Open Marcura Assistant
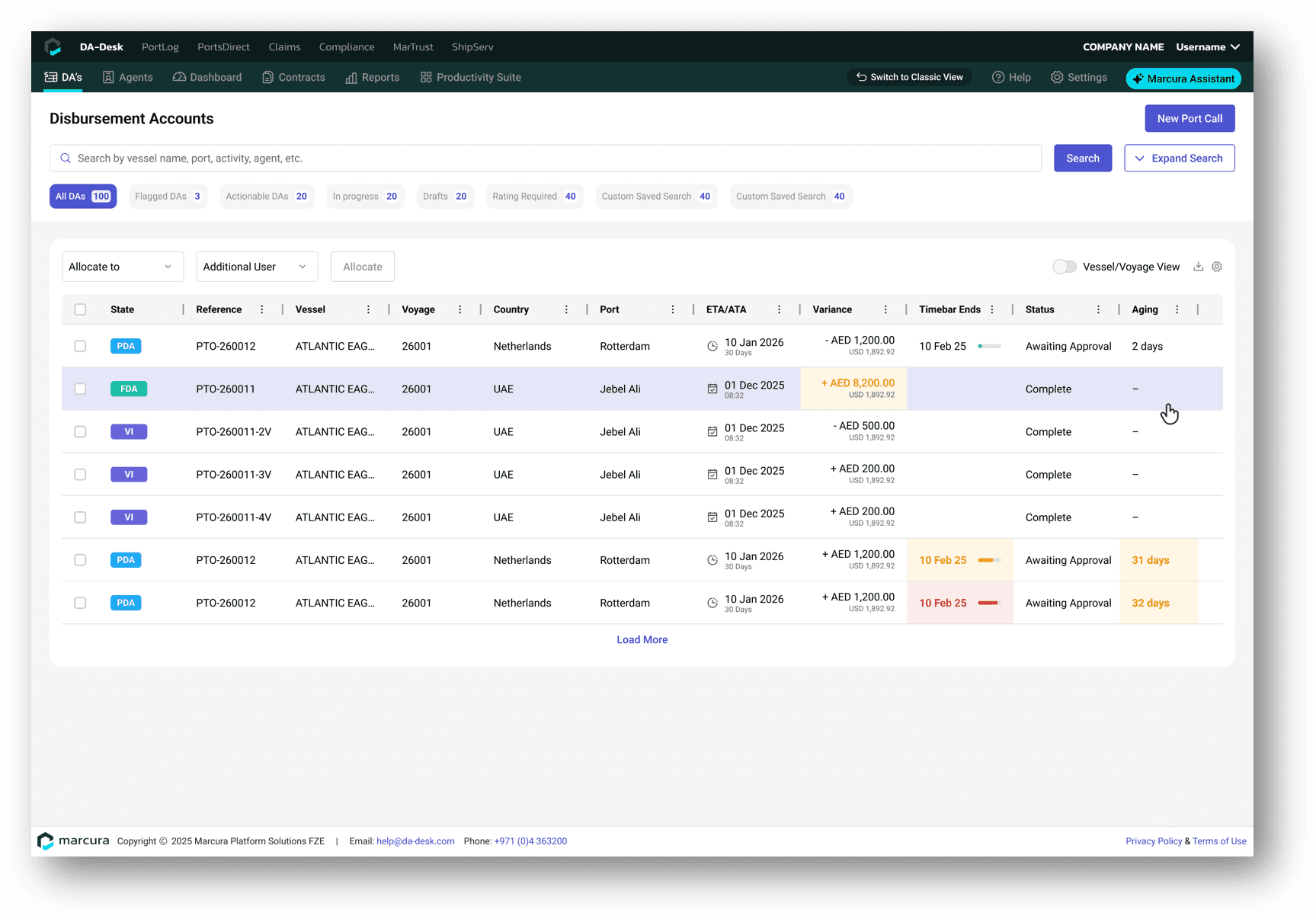The height and width of the screenshot is (919, 1316). [1183, 78]
